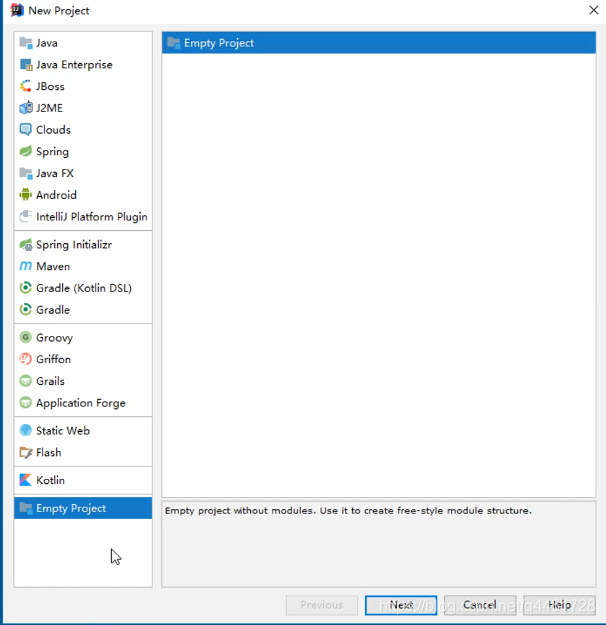Viewport: 606px width, 625px height.
Task: Click the Grails icon
Action: point(26,381)
